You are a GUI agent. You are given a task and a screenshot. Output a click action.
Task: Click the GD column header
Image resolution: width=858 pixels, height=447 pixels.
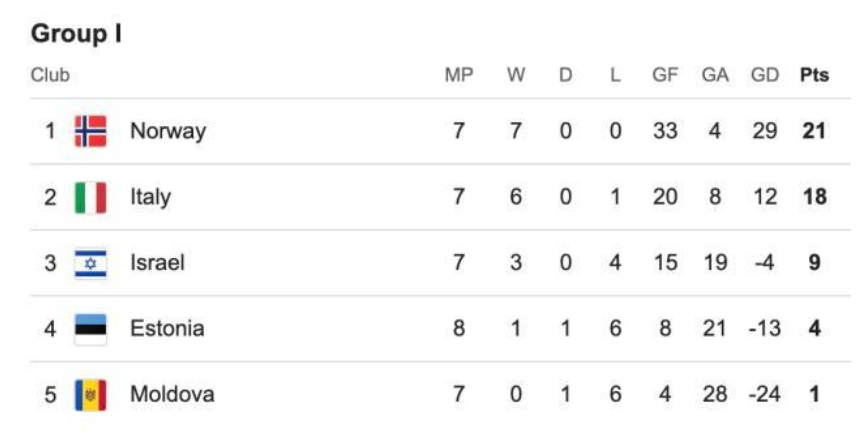[765, 75]
